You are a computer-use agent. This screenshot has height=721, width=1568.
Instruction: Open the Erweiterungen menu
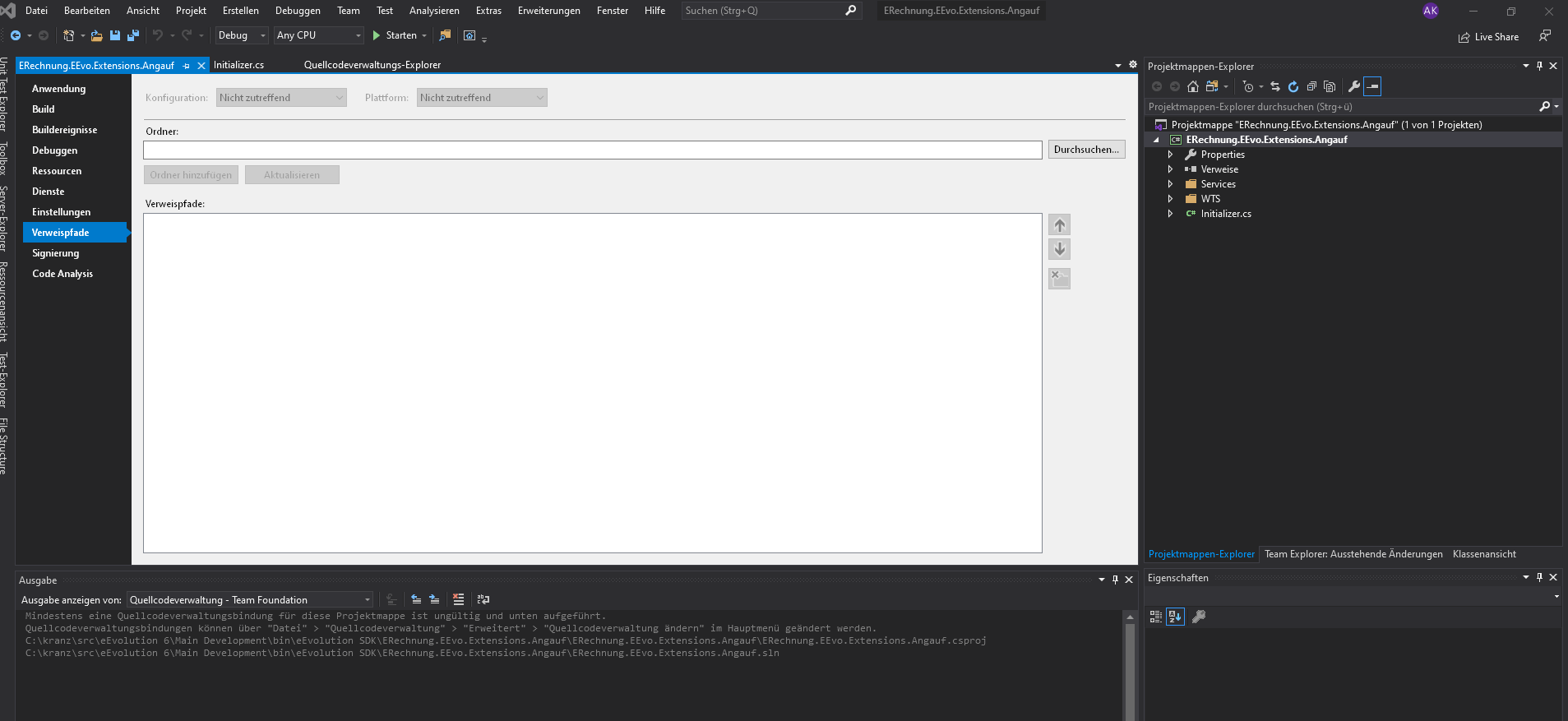pyautogui.click(x=548, y=11)
